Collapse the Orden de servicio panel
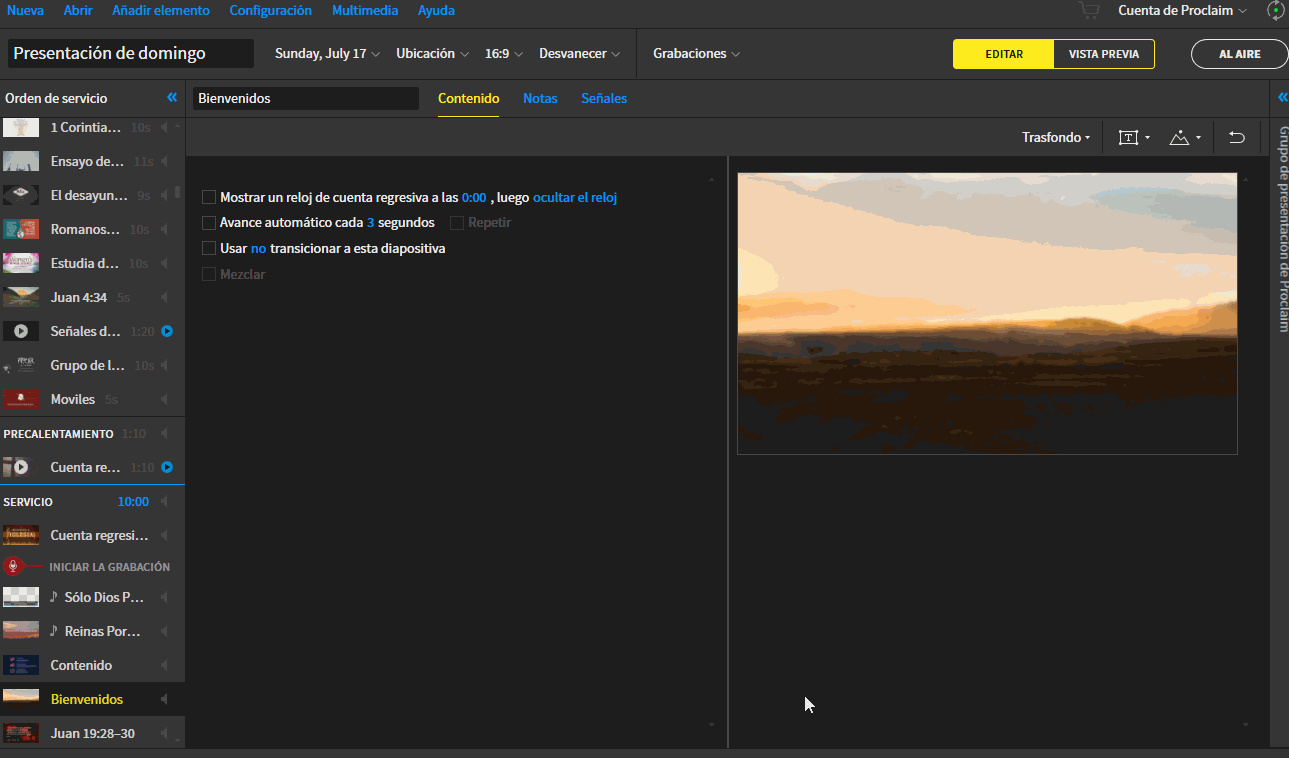This screenshot has width=1289, height=758. click(x=172, y=98)
